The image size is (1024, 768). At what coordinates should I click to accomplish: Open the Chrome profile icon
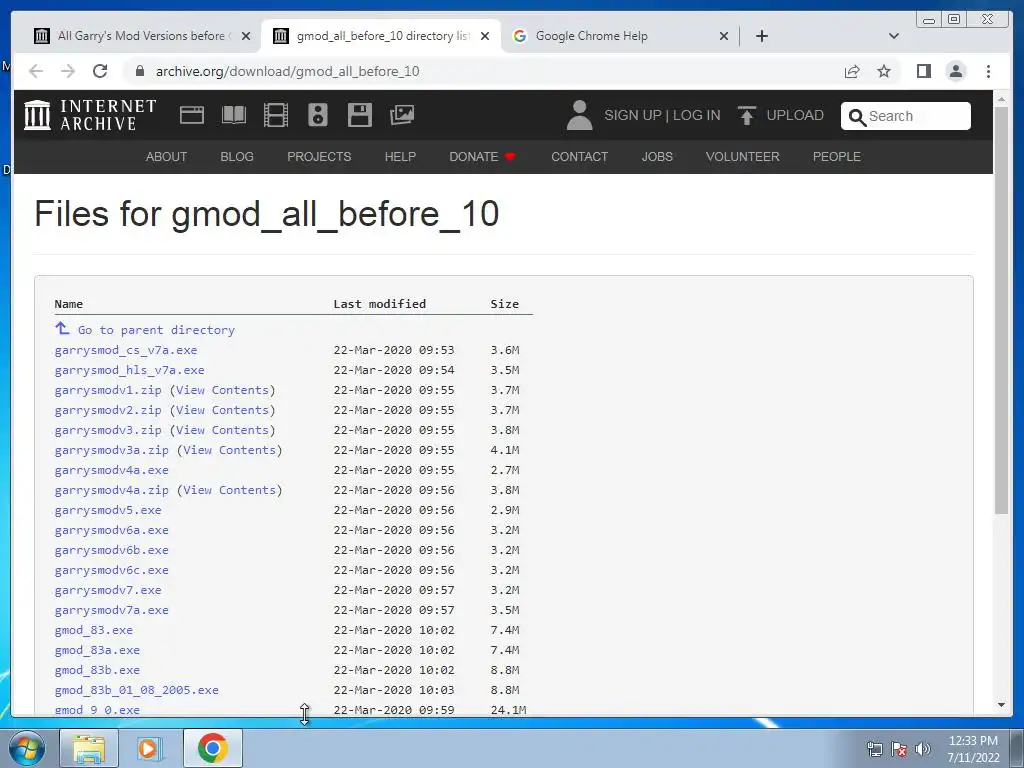point(956,71)
